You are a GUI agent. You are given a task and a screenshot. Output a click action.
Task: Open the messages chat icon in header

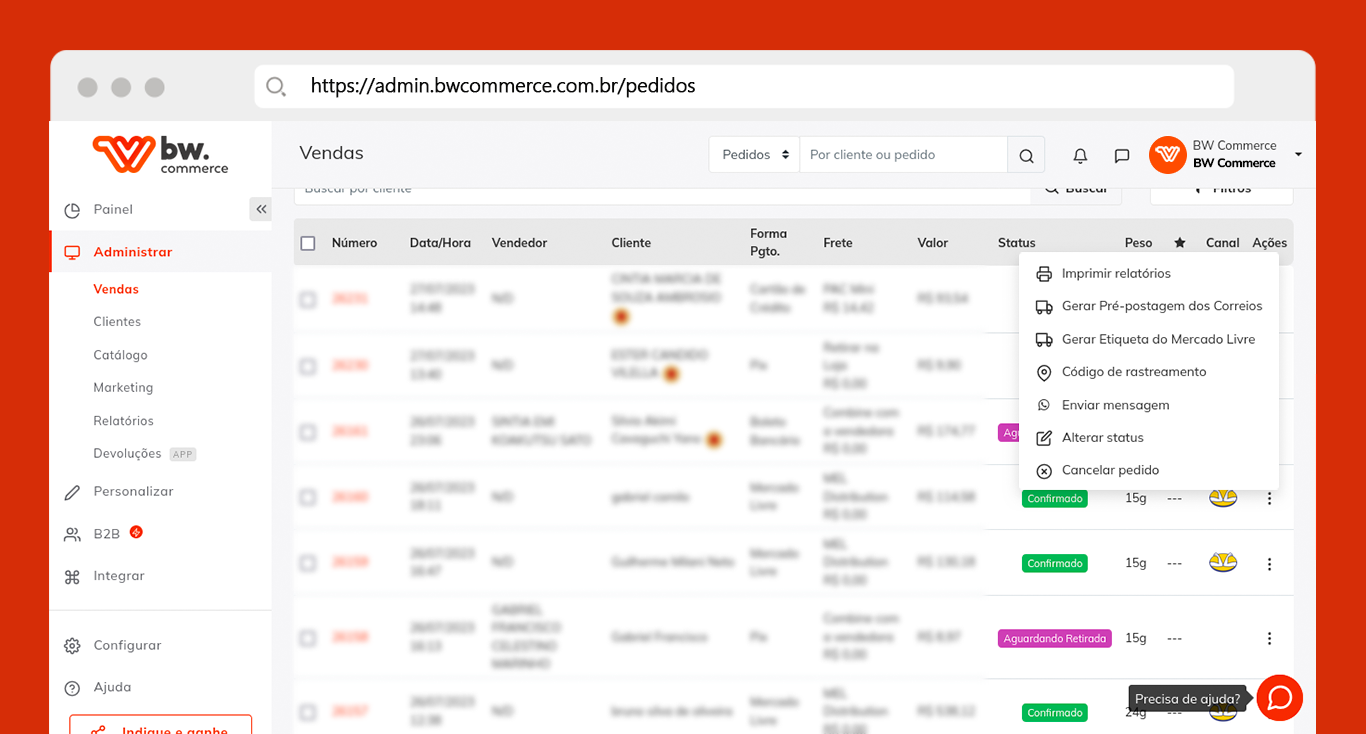coord(1122,156)
